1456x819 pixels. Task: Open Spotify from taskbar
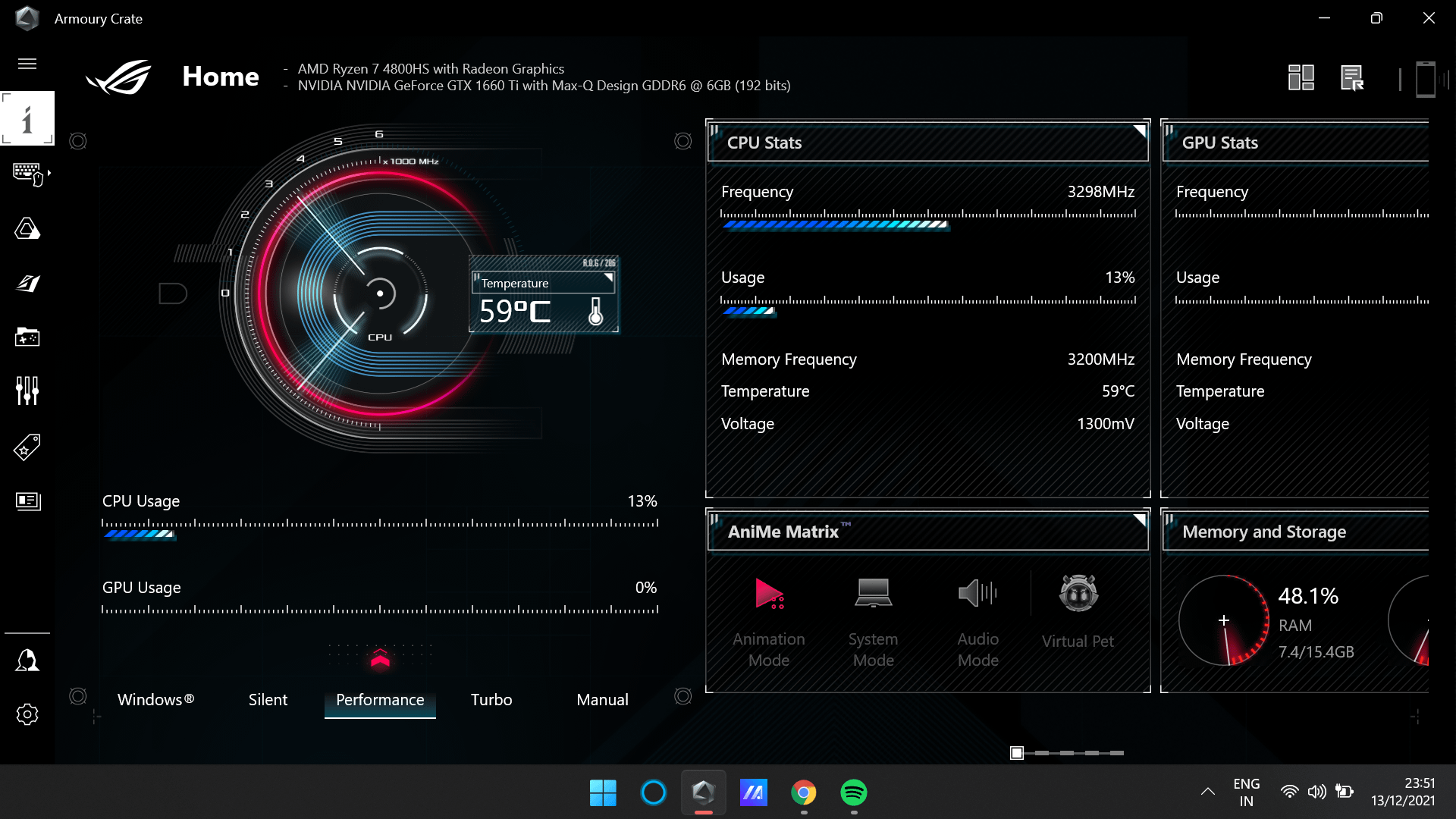[x=854, y=792]
